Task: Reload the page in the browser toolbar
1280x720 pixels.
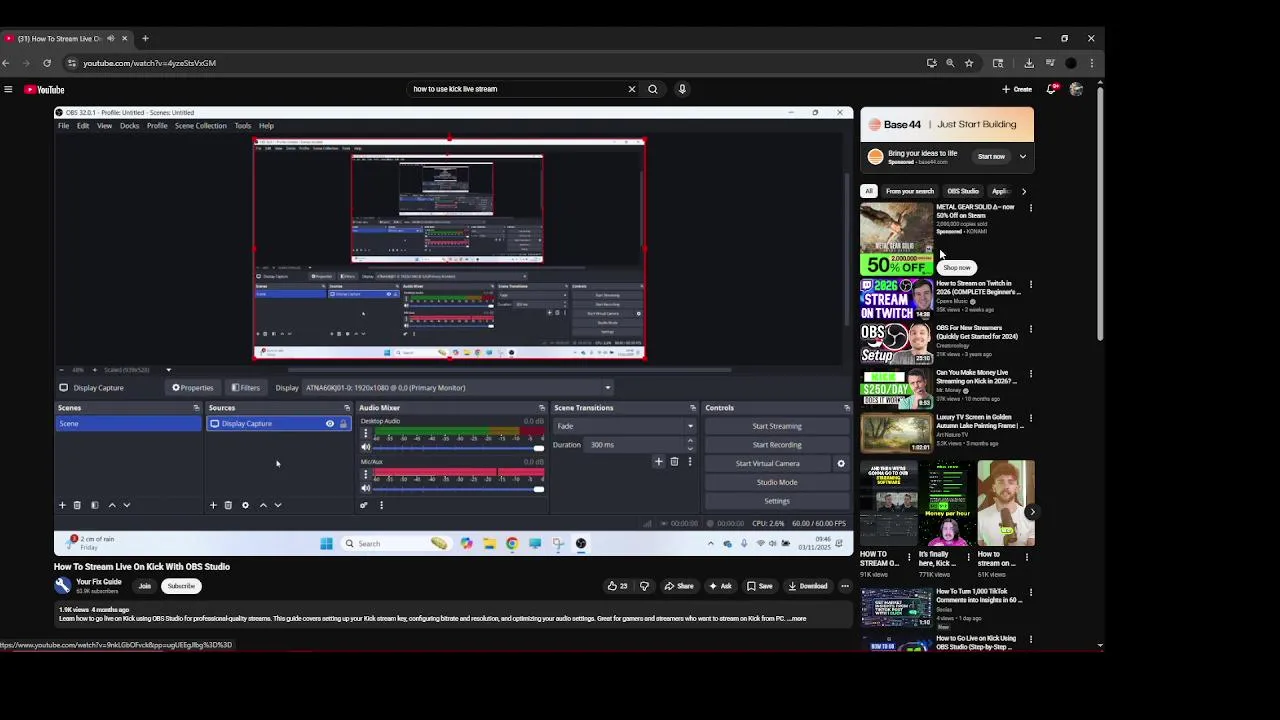Action: pyautogui.click(x=47, y=63)
